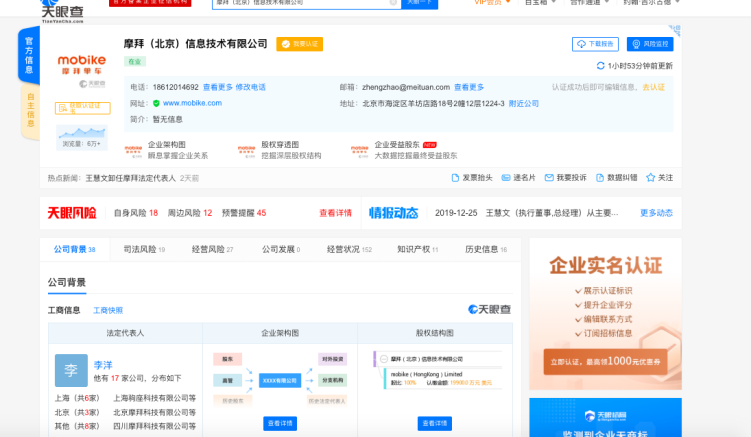
Task: Send business card via 递名片 icon
Action: click(506, 178)
